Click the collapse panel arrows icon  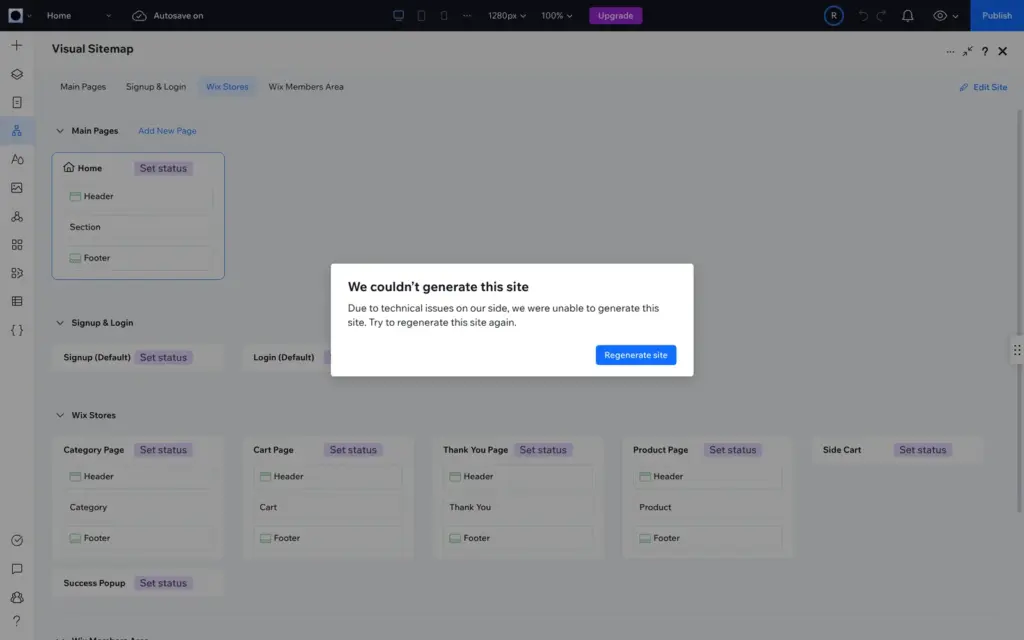point(967,51)
